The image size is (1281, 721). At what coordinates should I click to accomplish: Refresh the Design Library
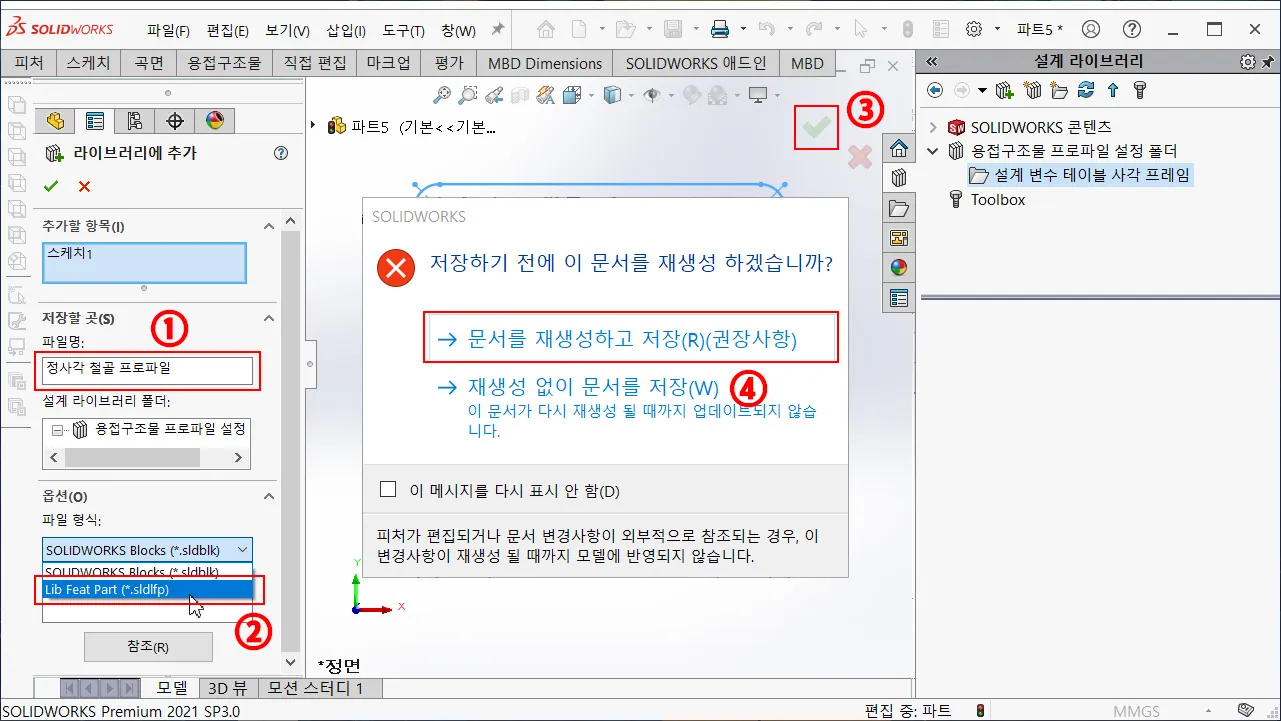[1086, 90]
